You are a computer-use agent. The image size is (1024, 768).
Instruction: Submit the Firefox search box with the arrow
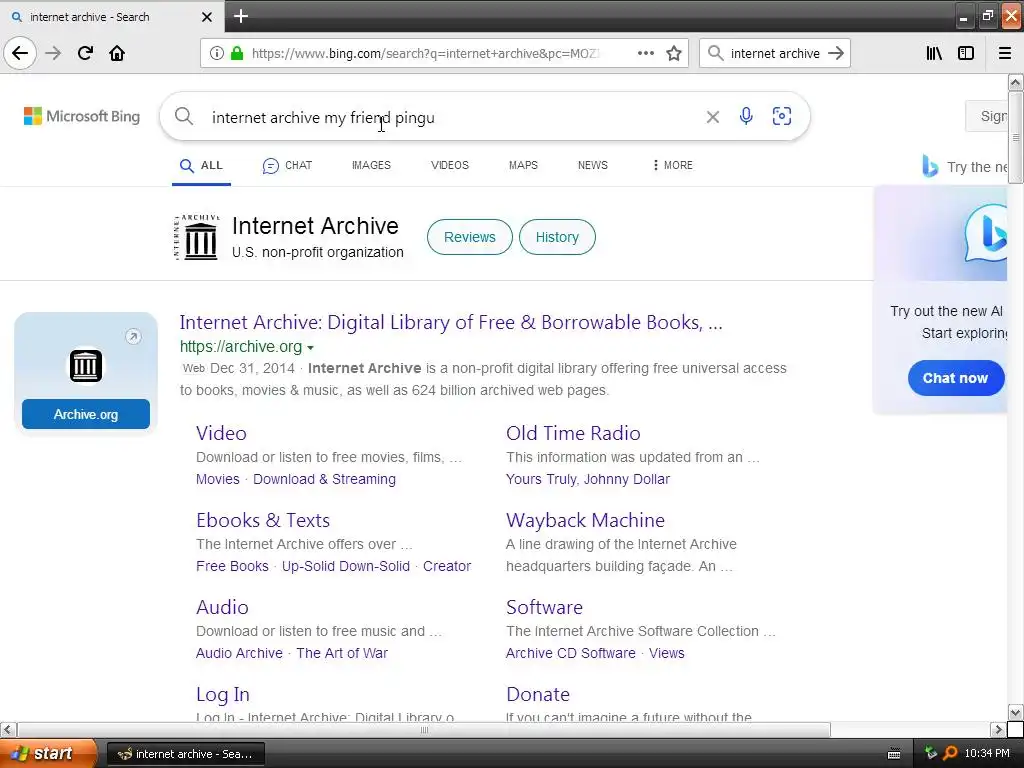click(x=836, y=53)
